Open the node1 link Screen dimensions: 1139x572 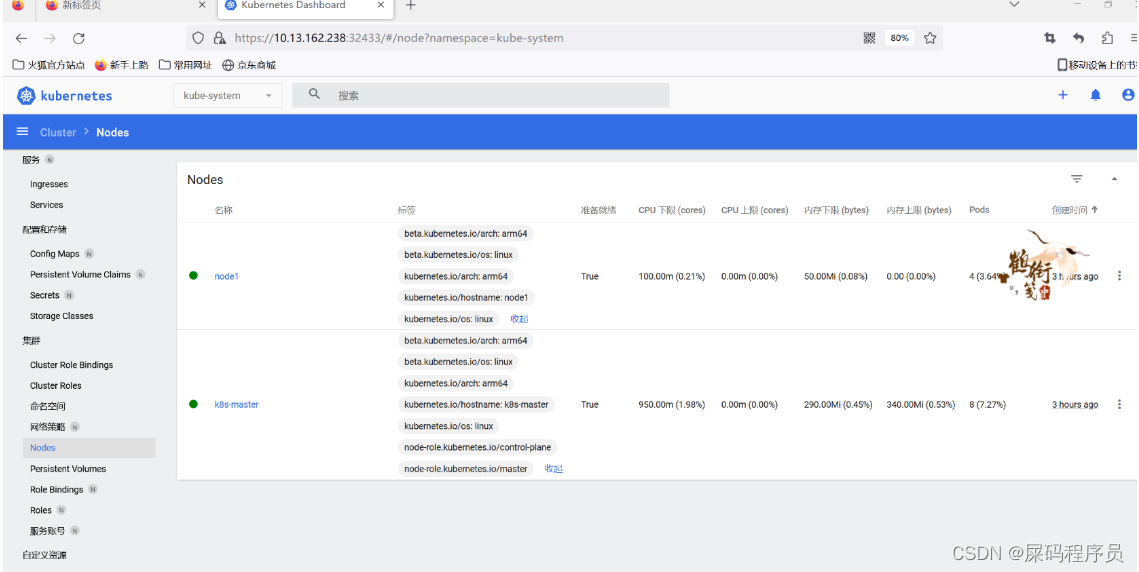pos(227,276)
